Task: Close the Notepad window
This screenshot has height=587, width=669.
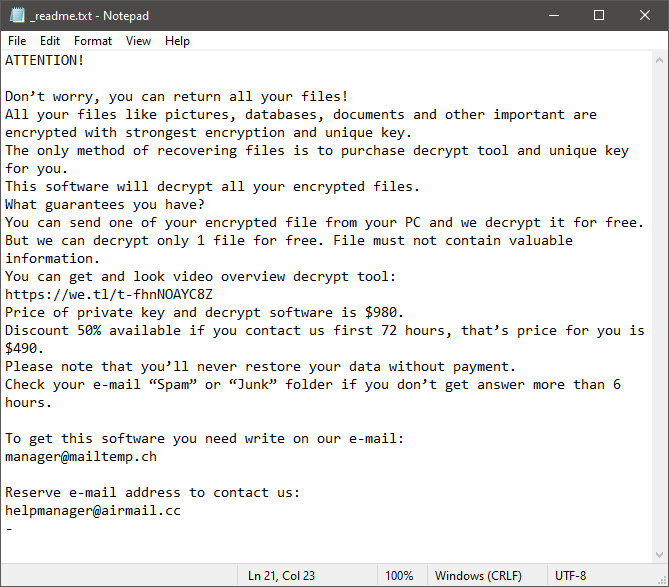Action: (x=645, y=15)
